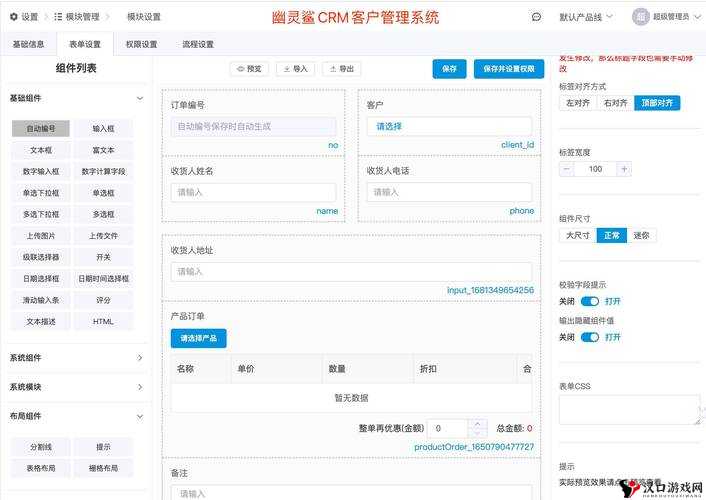706x500 pixels.
Task: Open the 超级管理员 account dropdown
Action: tap(677, 17)
